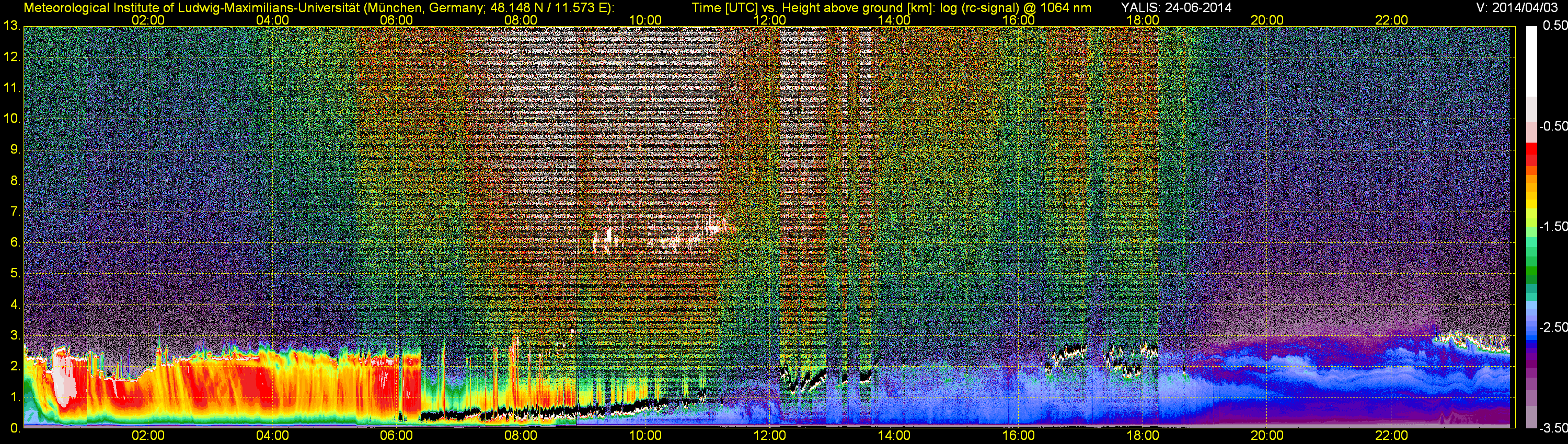Click the -2.50 value on the color scale
The height and width of the screenshot is (444, 1568).
pyautogui.click(x=1553, y=327)
